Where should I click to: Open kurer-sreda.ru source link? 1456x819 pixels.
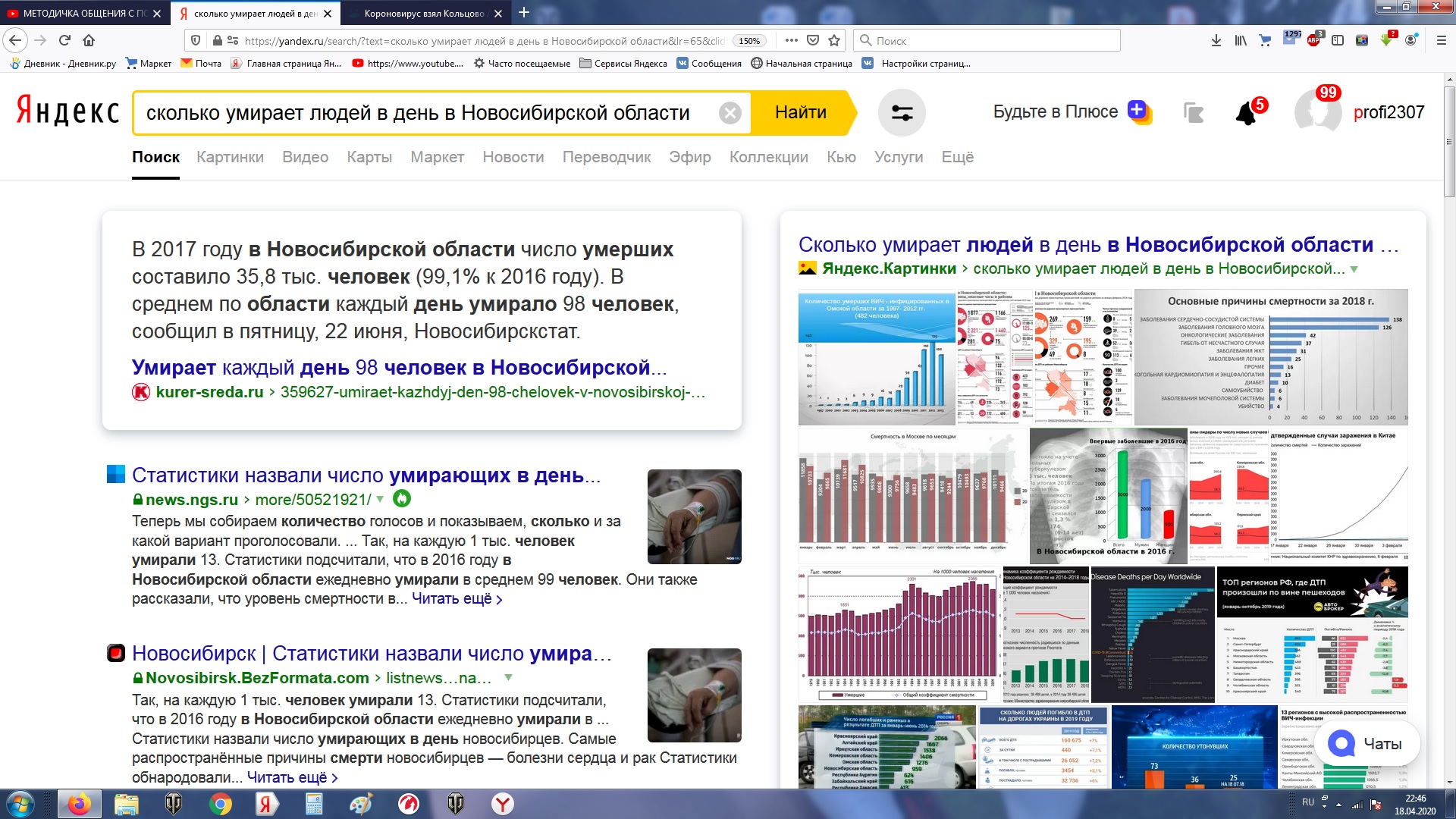coord(209,392)
